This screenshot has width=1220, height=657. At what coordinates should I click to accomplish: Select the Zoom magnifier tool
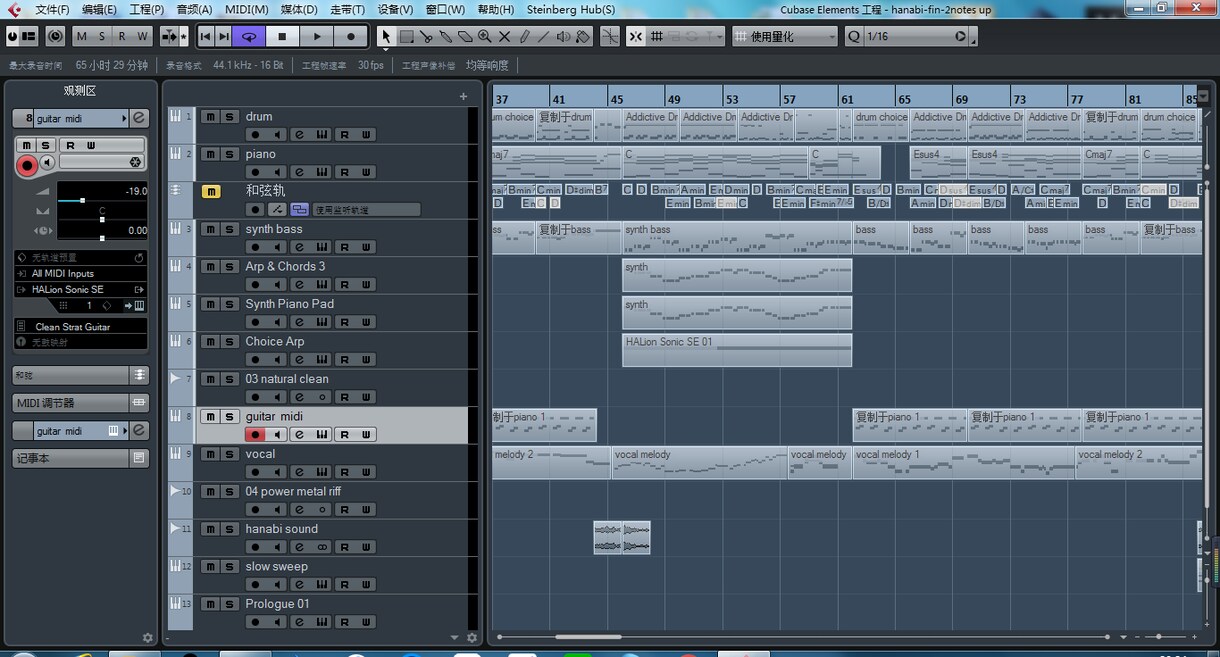click(485, 36)
